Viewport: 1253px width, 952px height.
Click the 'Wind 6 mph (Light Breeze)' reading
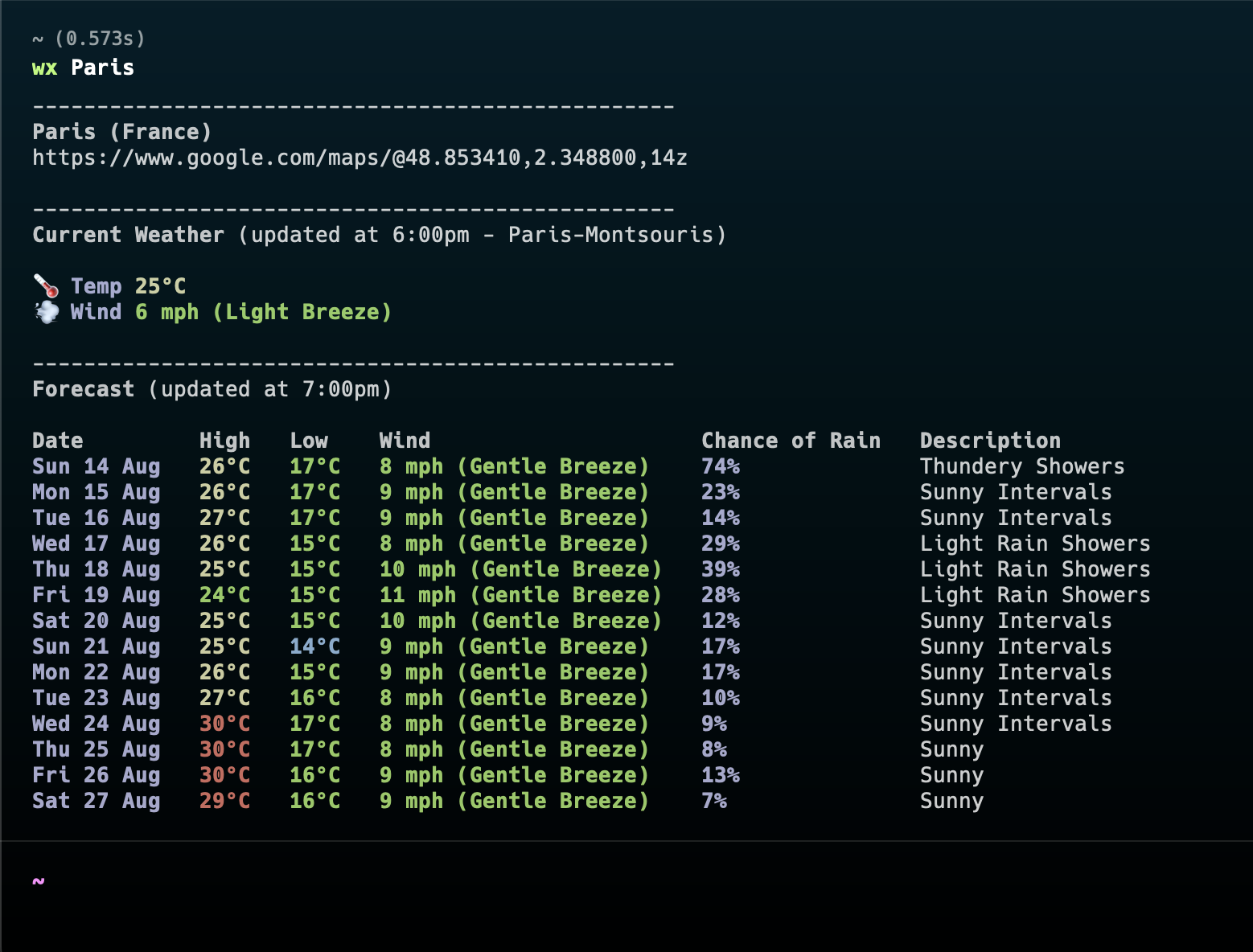tap(231, 312)
